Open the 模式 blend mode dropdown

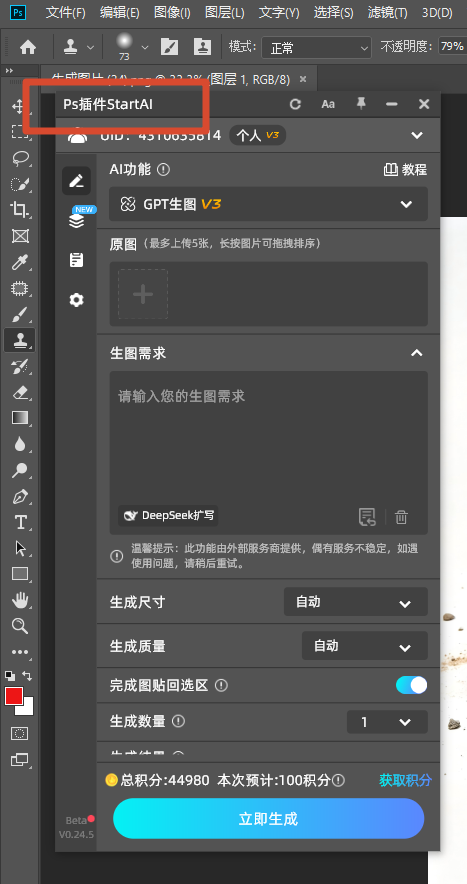pyautogui.click(x=316, y=48)
